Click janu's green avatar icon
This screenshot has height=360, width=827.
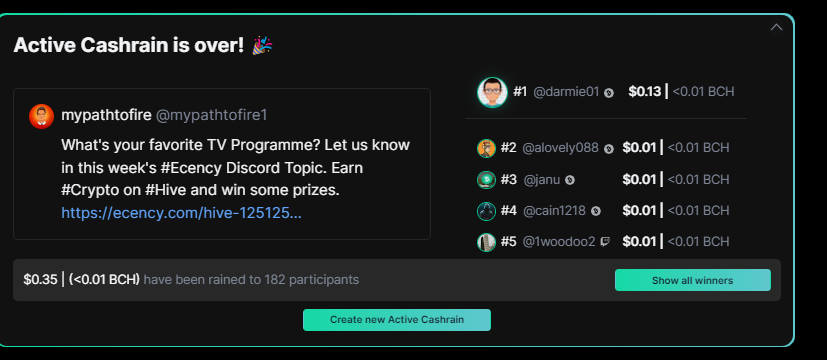point(486,180)
